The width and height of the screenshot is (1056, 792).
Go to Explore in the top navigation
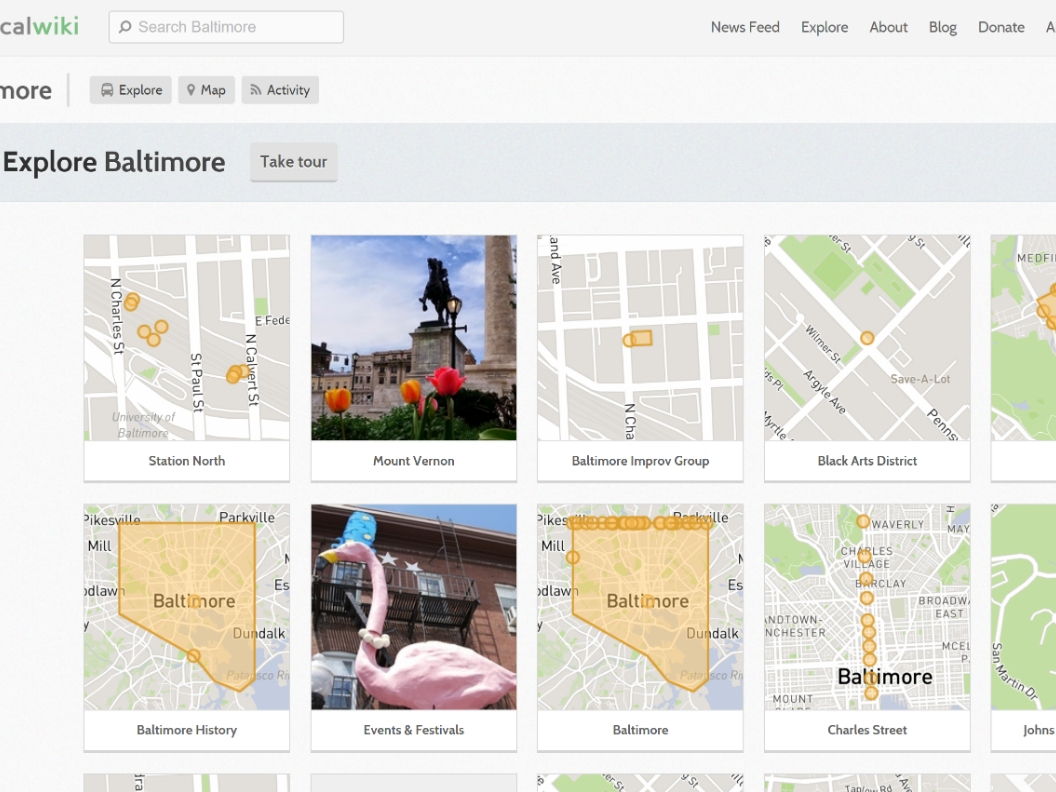click(x=824, y=27)
